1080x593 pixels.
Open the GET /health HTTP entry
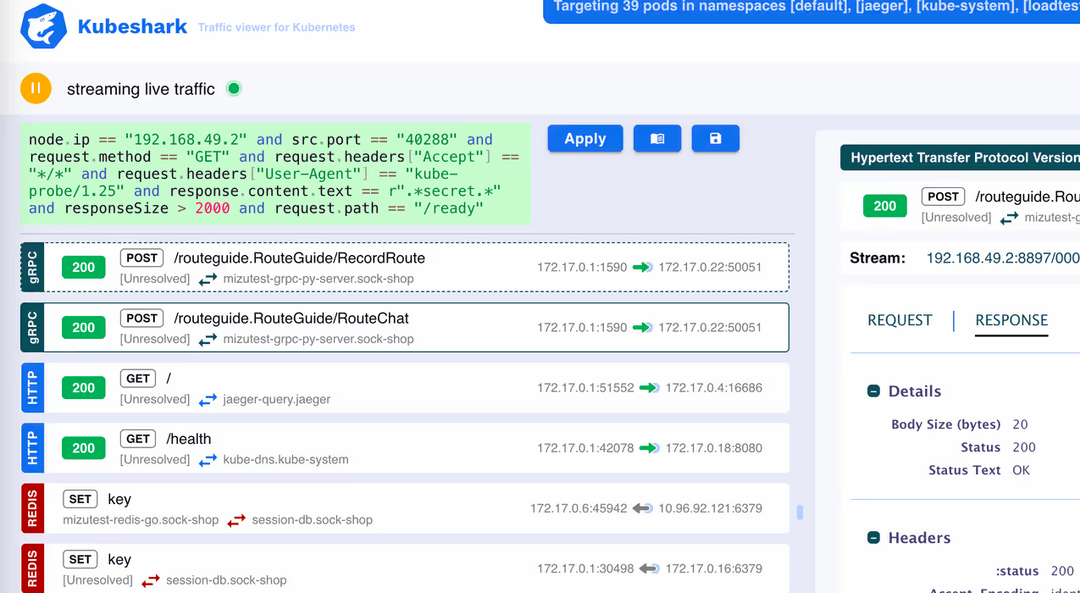405,448
